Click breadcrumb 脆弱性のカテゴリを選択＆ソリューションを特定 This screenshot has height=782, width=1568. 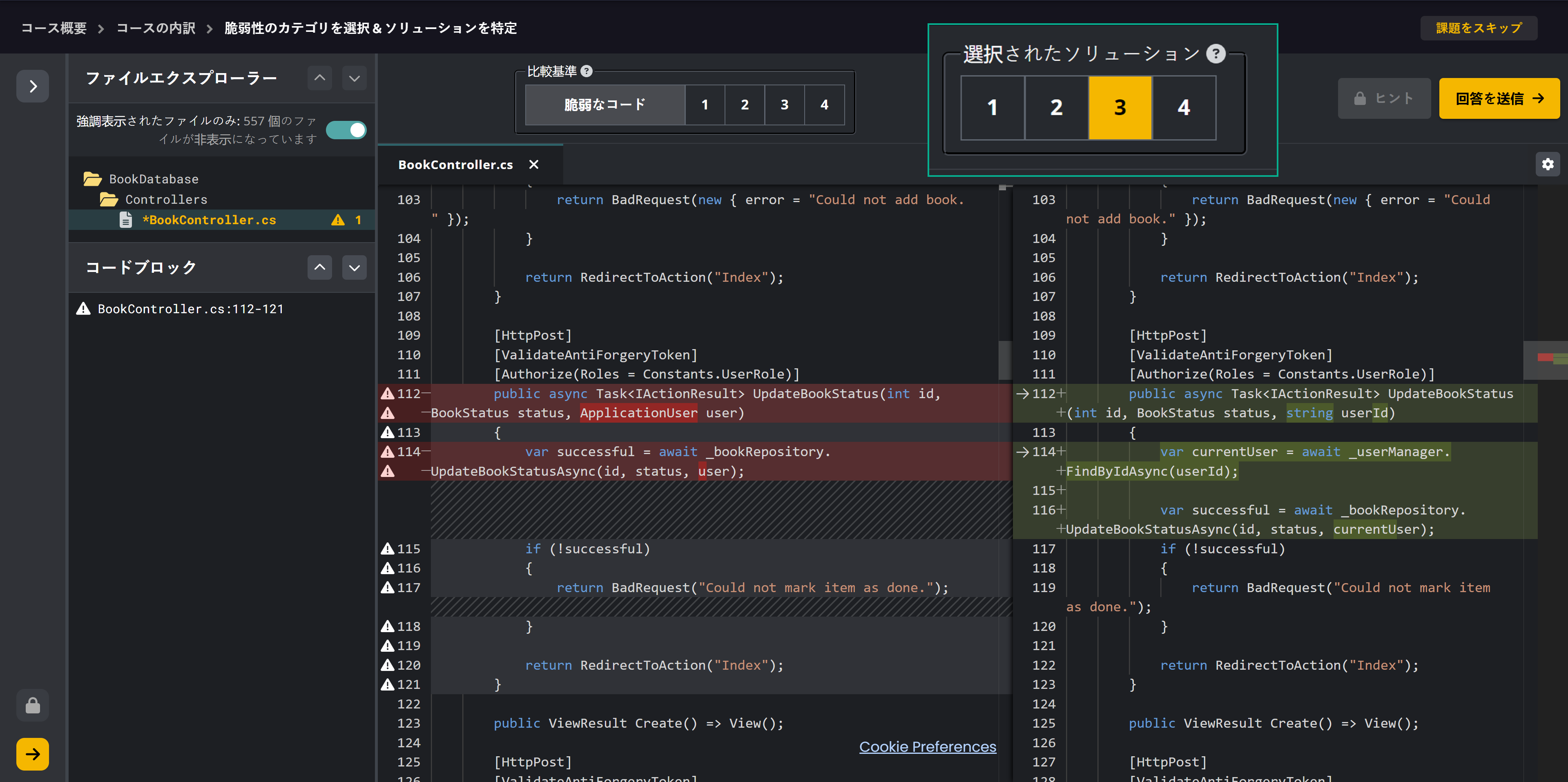coord(371,28)
